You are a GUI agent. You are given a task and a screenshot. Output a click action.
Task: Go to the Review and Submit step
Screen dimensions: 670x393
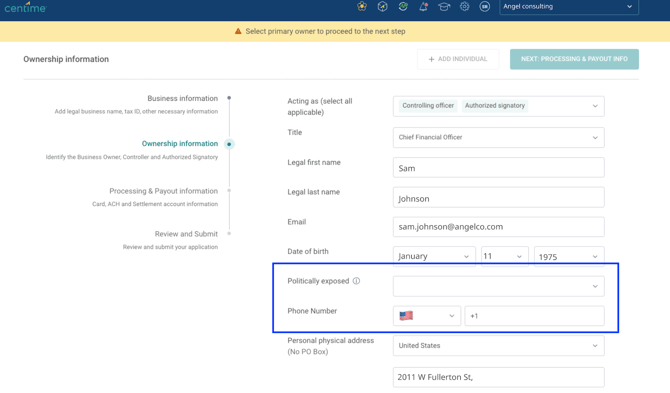pyautogui.click(x=186, y=234)
